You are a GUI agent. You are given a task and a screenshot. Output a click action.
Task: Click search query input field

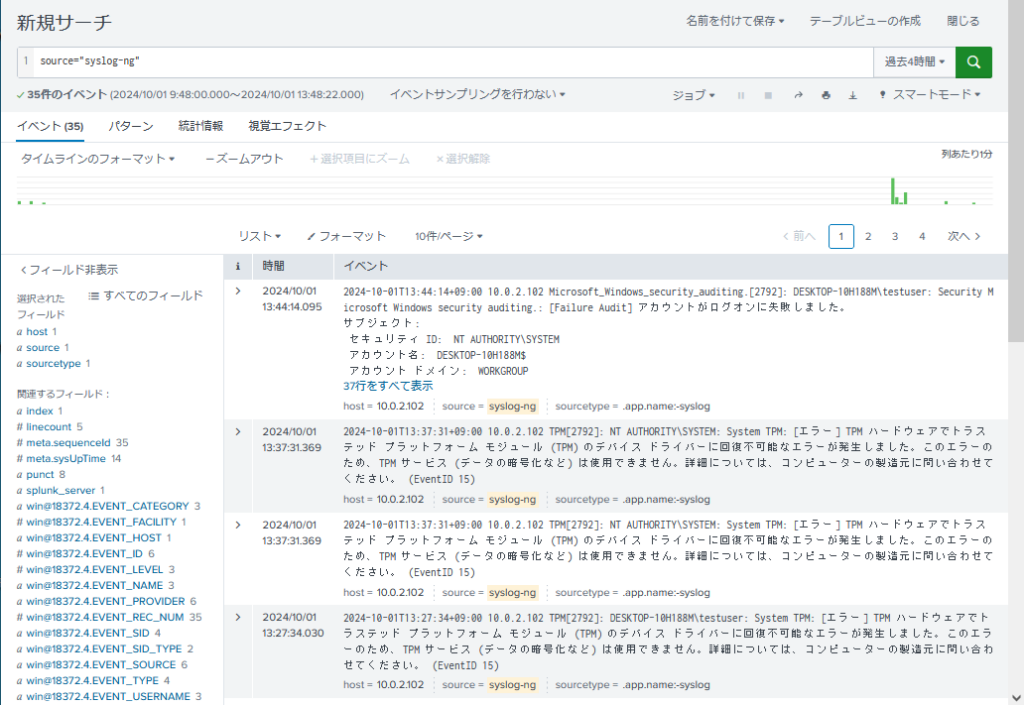(x=452, y=61)
